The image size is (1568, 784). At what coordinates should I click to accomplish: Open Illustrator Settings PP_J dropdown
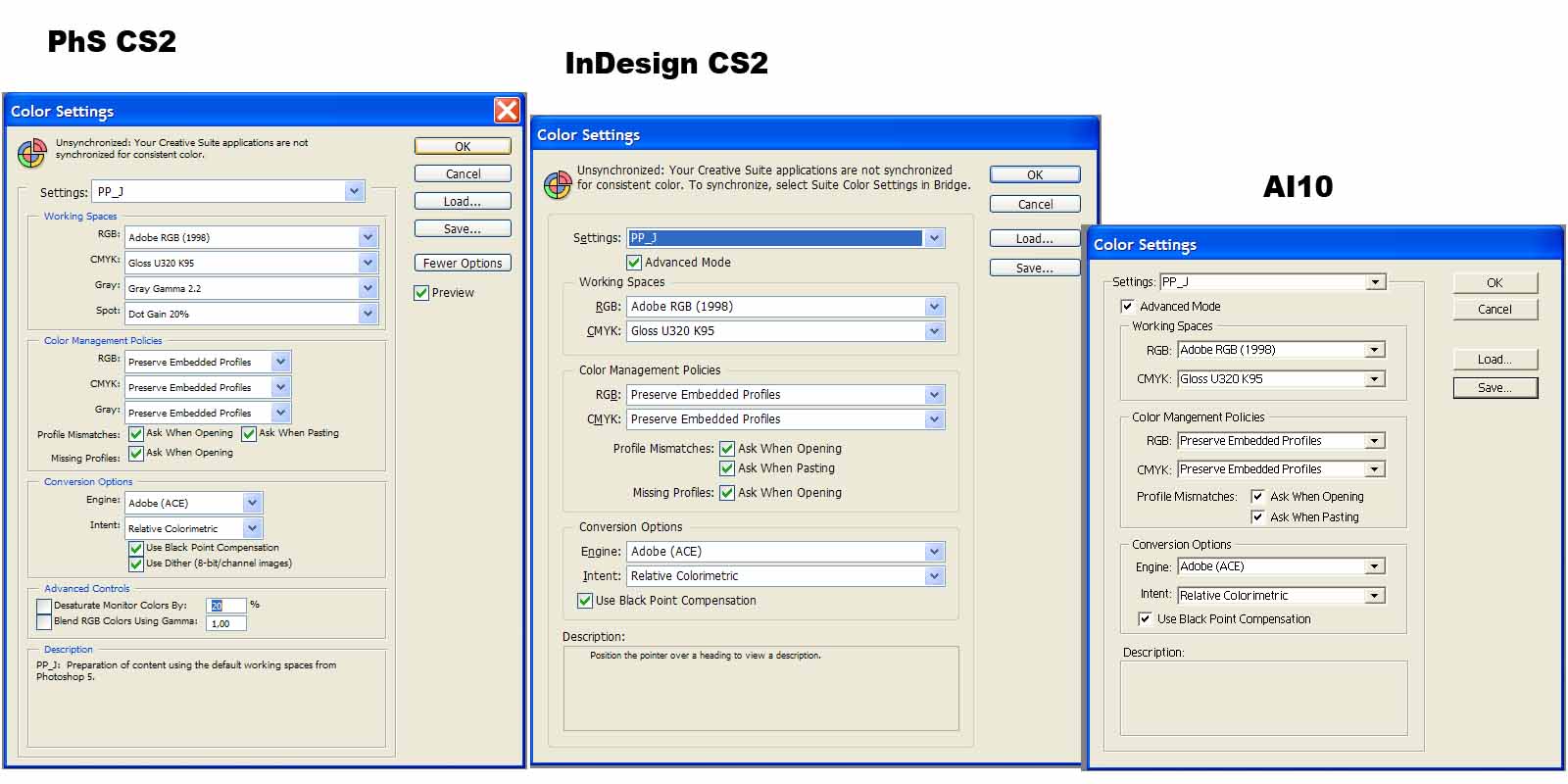coord(1273,282)
